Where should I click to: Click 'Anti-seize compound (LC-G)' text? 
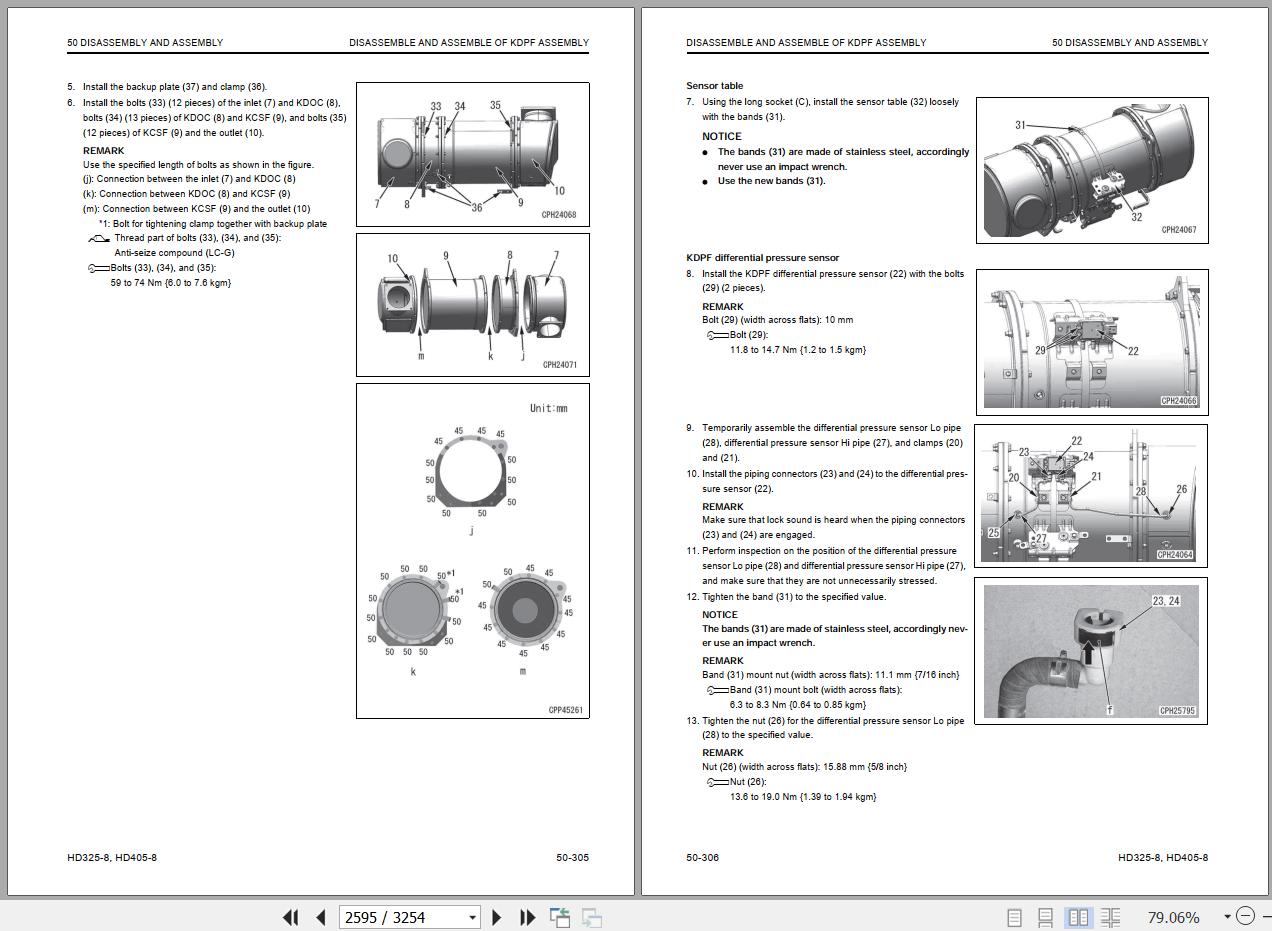pos(175,253)
